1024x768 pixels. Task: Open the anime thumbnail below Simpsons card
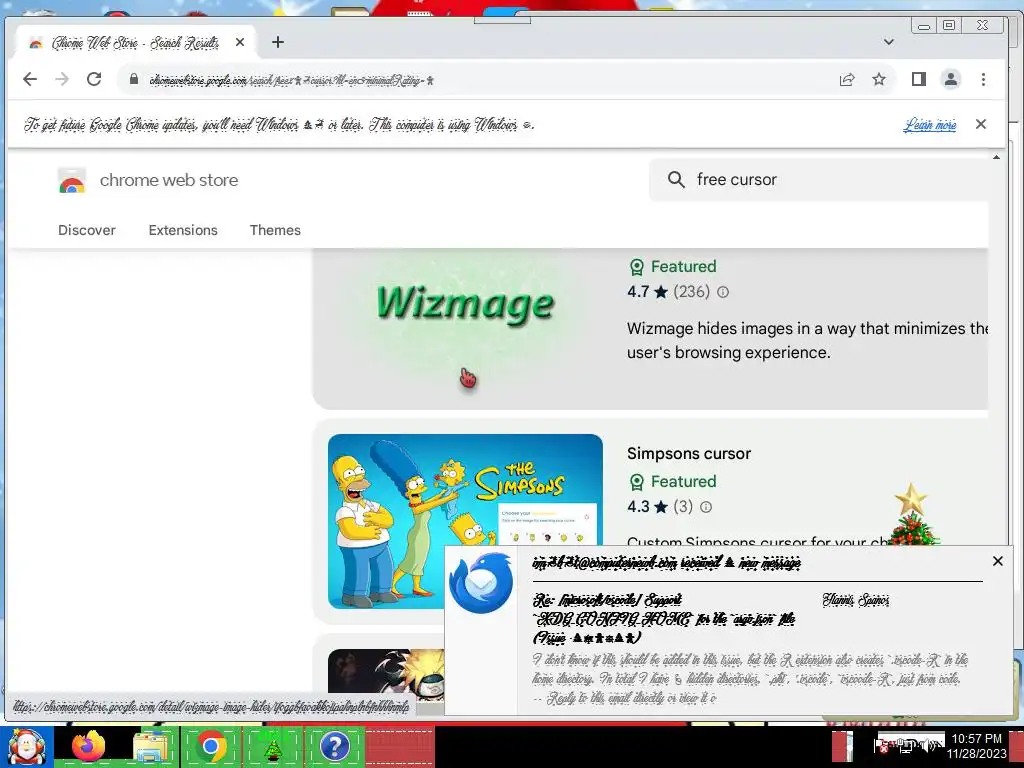[x=386, y=671]
